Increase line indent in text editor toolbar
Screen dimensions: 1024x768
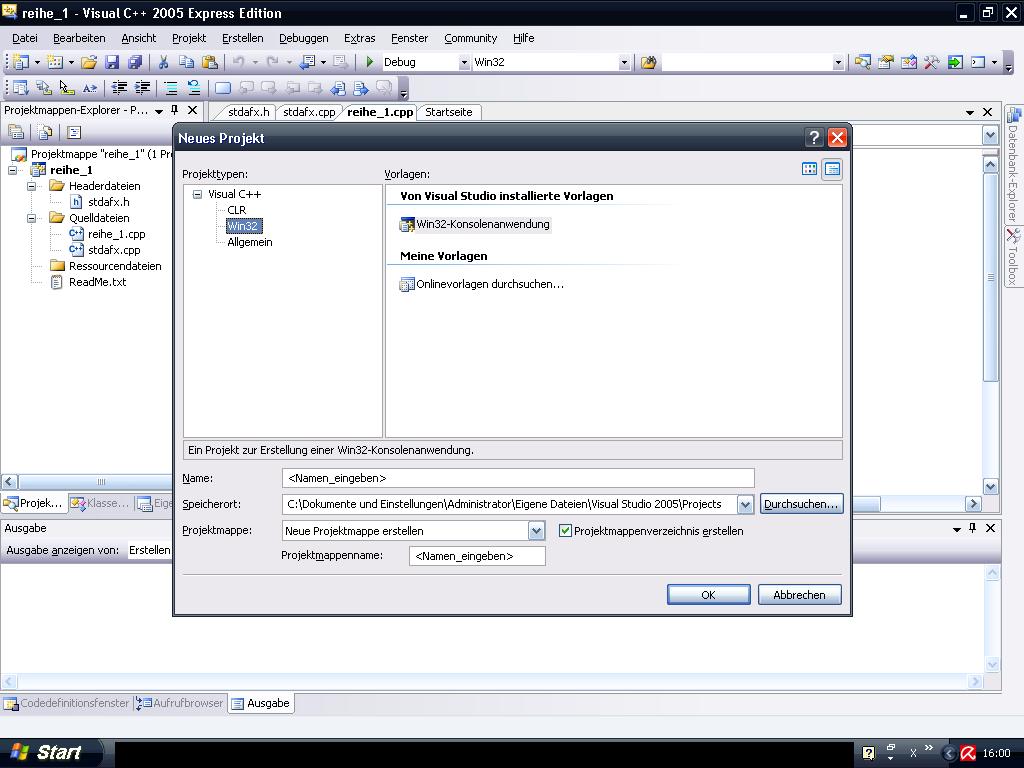point(142,88)
